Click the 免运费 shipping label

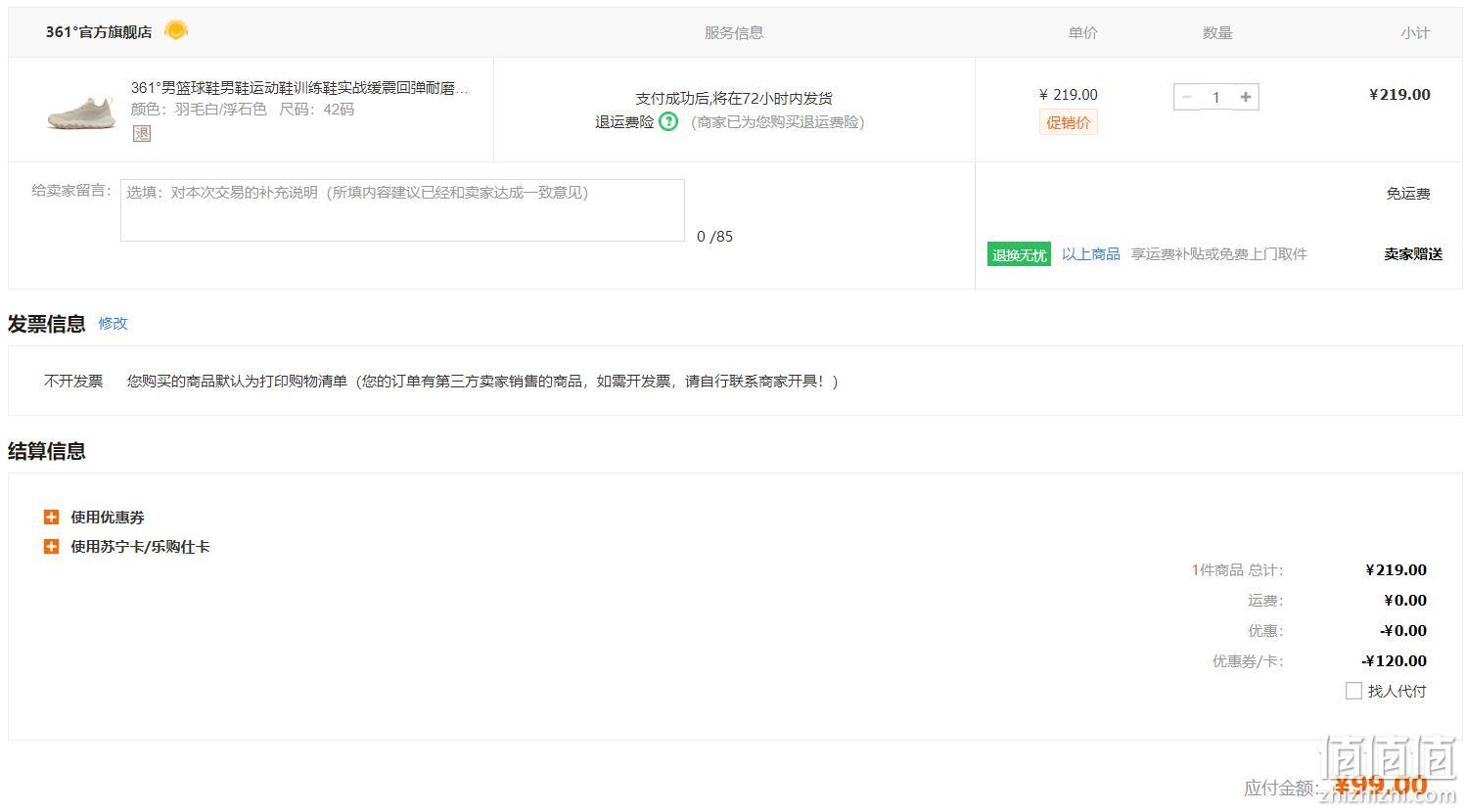[x=1408, y=193]
